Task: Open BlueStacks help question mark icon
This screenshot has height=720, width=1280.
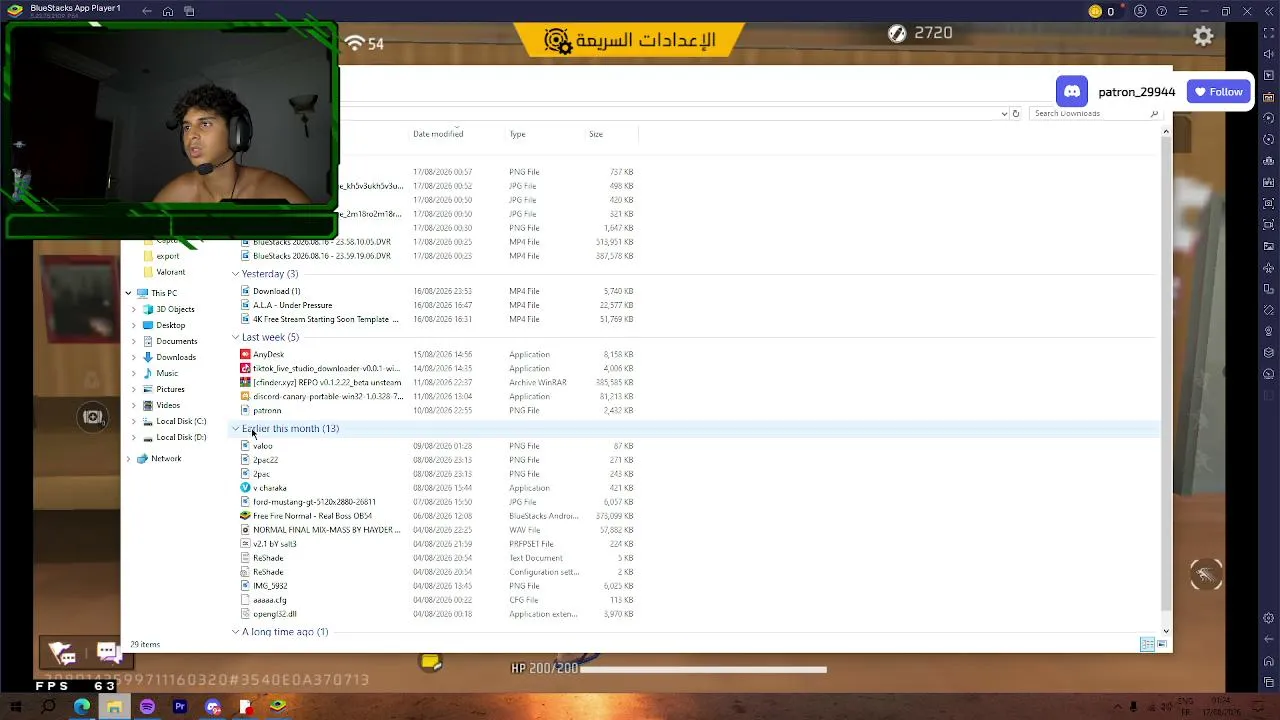Action: [x=1161, y=11]
